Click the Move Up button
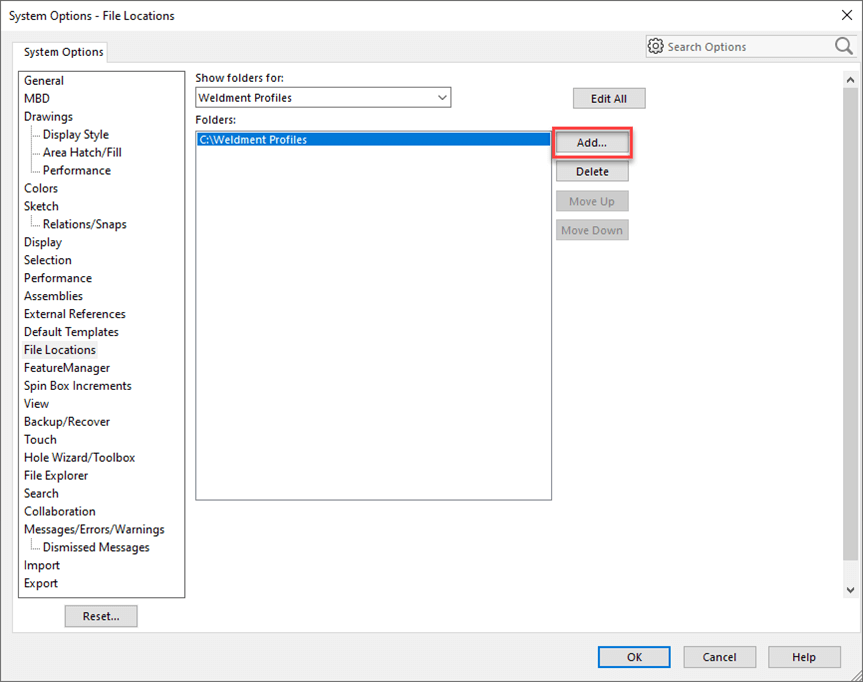This screenshot has width=863, height=682. 592,201
